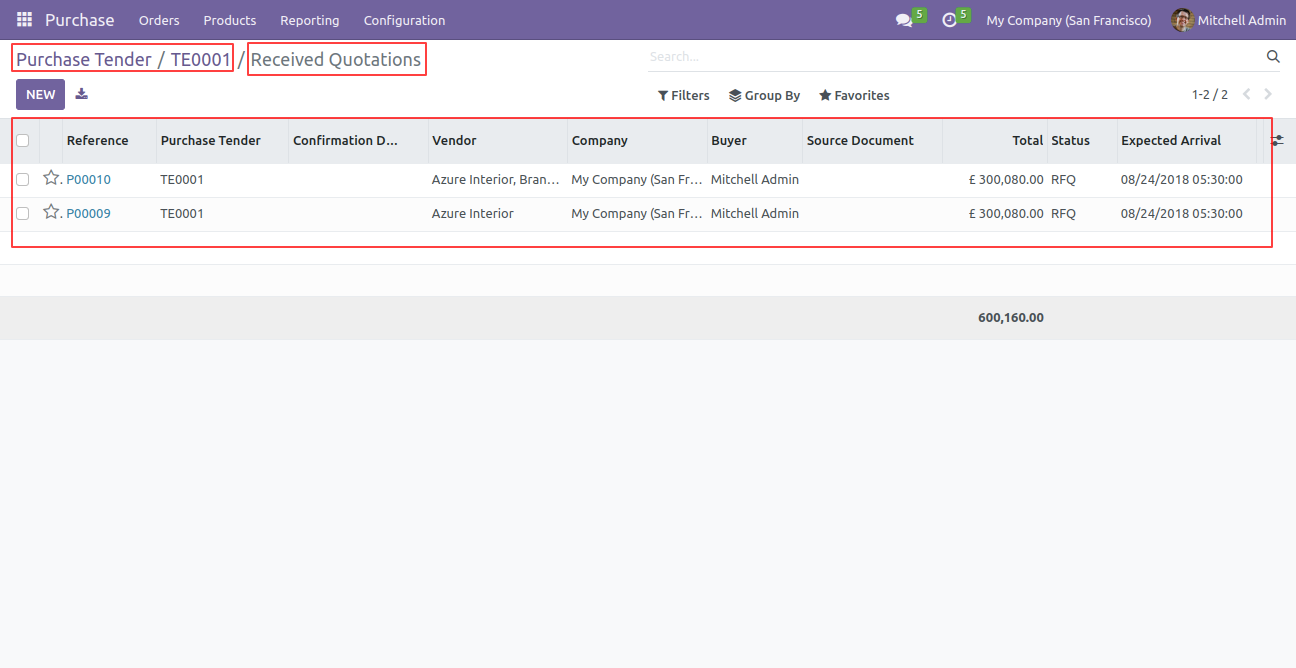Open optional columns settings icon

(1277, 141)
